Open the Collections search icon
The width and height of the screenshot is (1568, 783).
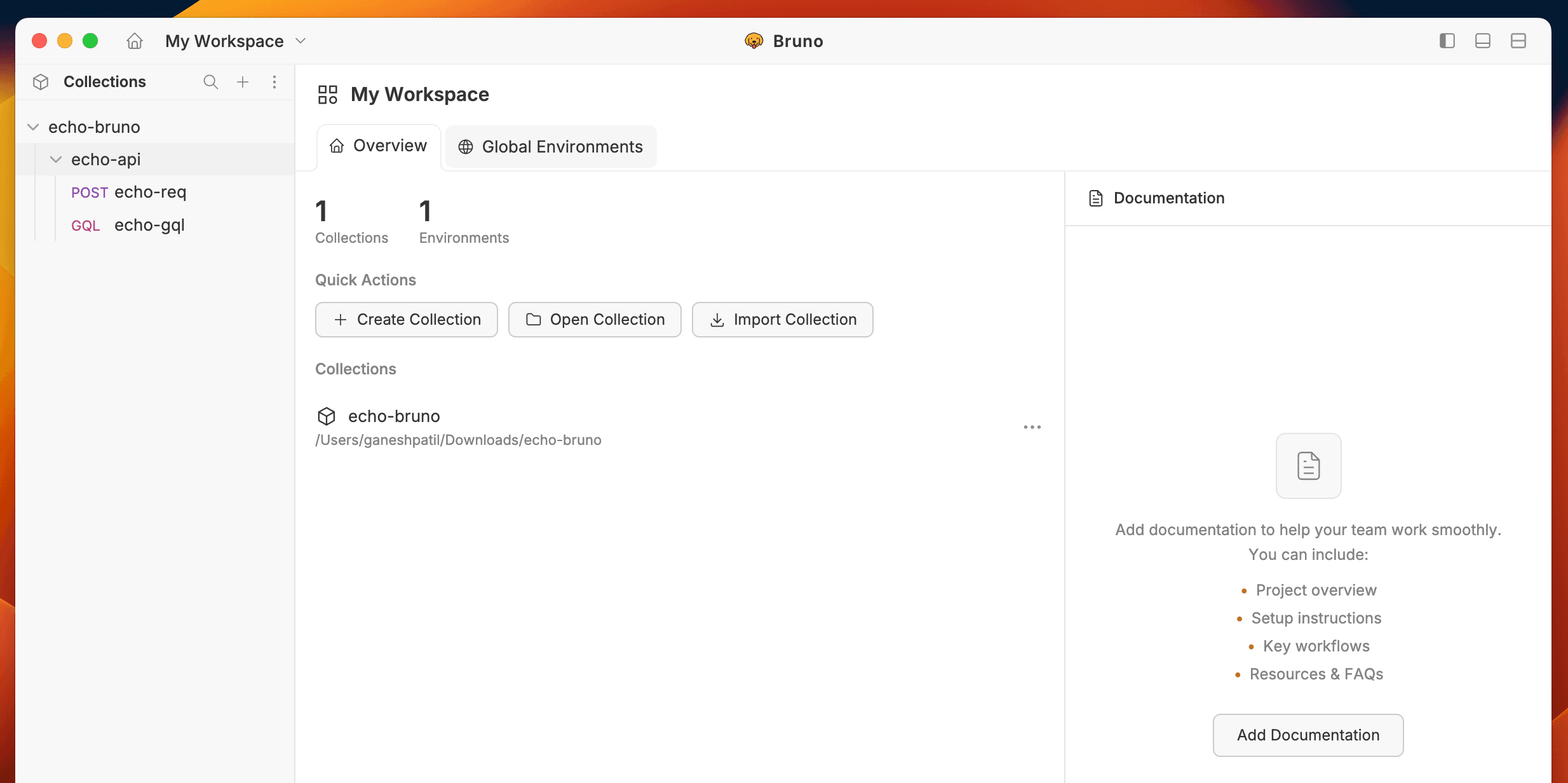coord(210,81)
